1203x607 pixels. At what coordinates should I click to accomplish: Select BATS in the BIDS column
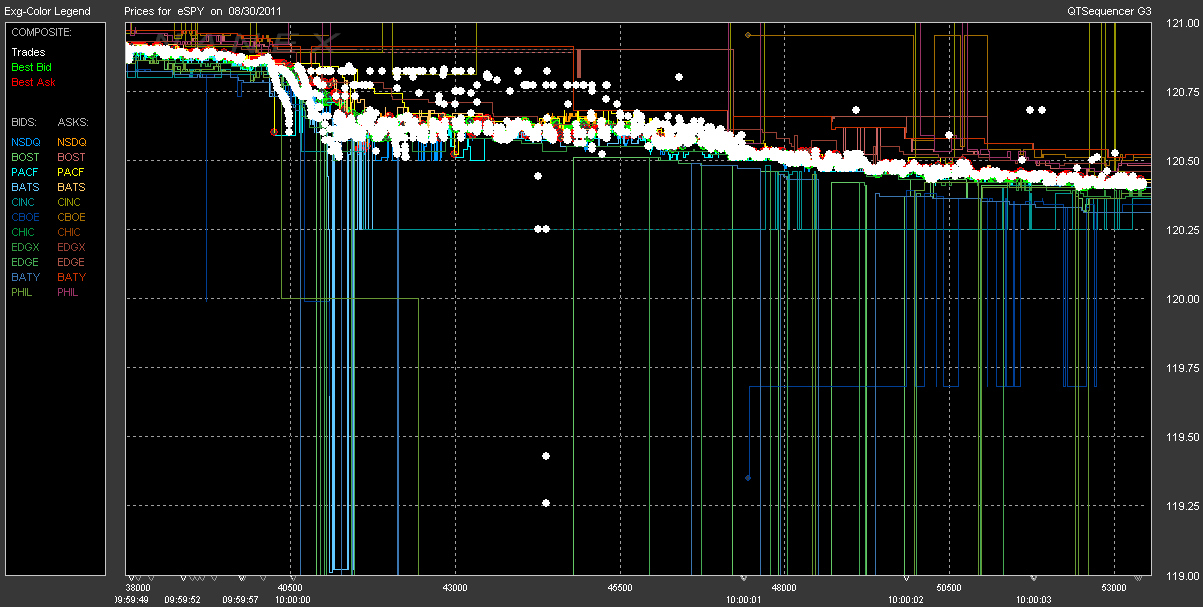pos(25,187)
